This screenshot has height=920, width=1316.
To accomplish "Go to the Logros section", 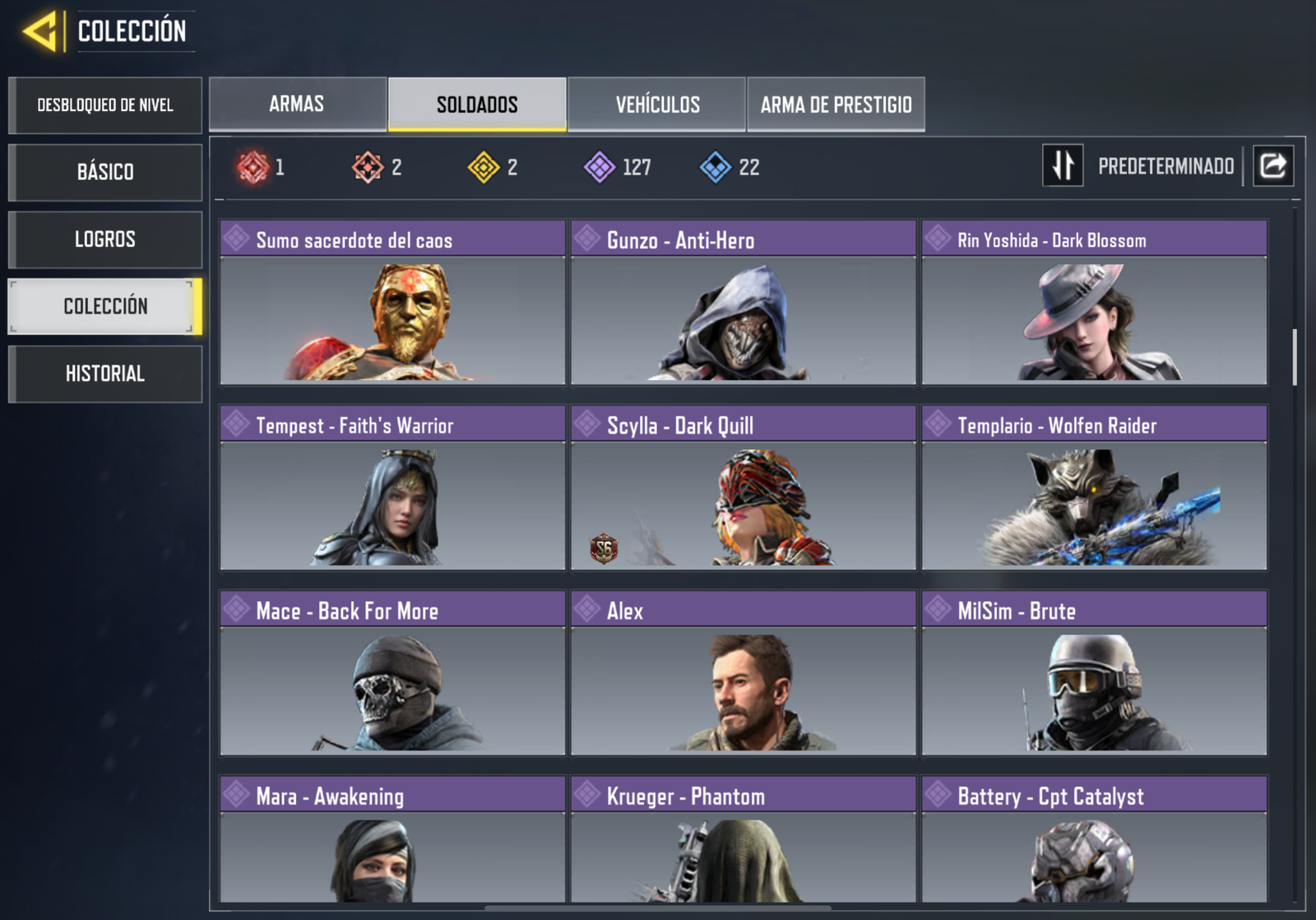I will [x=105, y=239].
